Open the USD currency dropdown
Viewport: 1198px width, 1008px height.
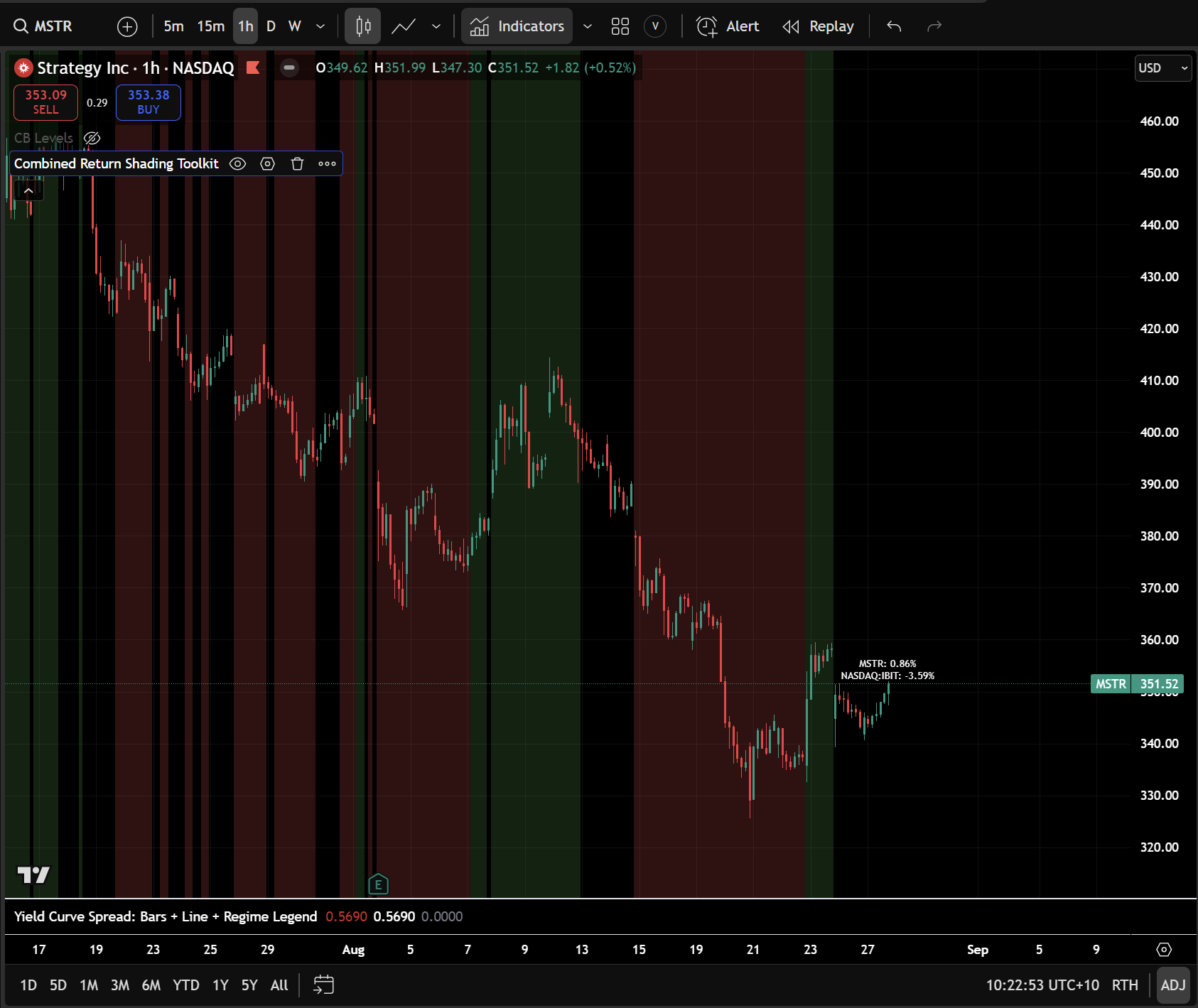[x=1162, y=68]
